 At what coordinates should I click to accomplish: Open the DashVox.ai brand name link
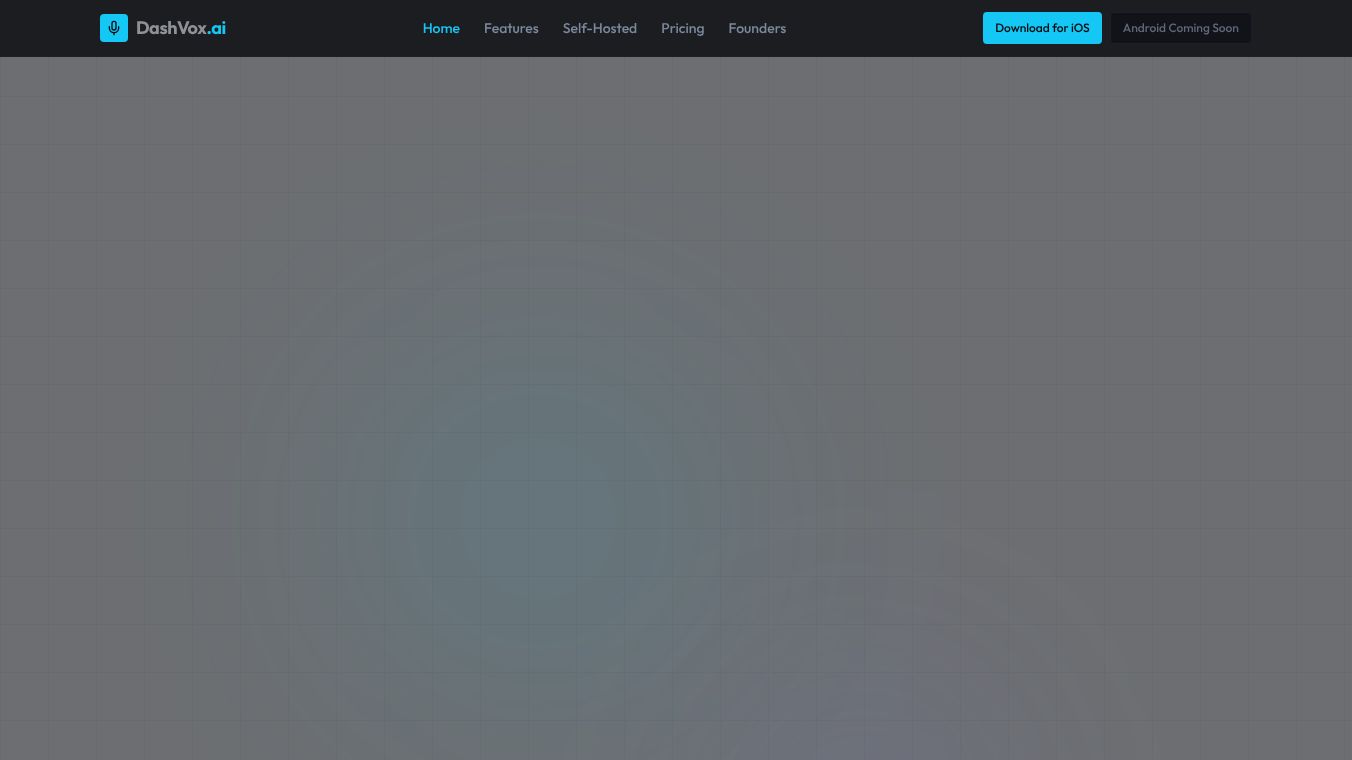tap(181, 28)
